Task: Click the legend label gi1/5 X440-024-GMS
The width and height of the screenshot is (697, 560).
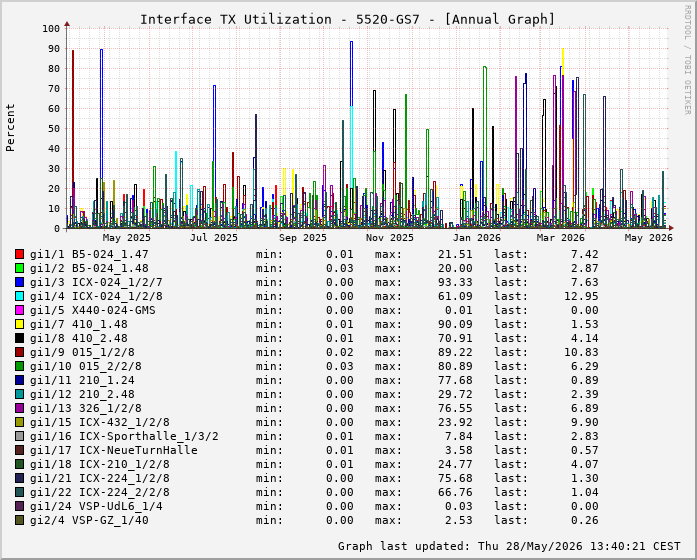Action: point(93,310)
